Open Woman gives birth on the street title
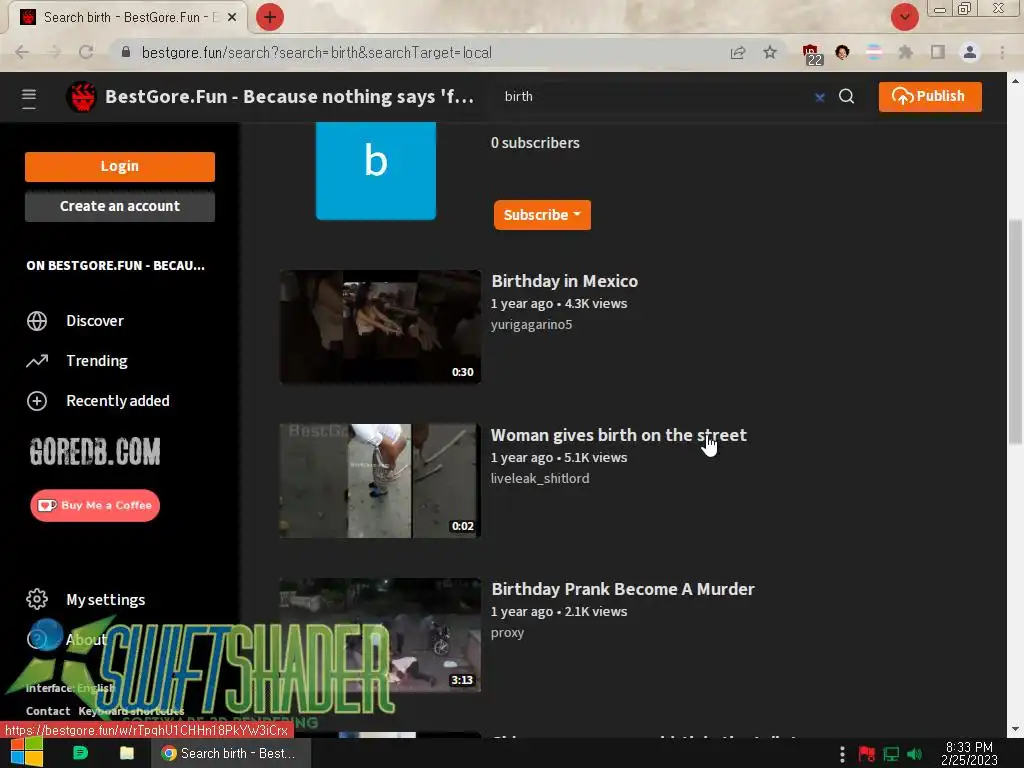1024x768 pixels. tap(618, 435)
